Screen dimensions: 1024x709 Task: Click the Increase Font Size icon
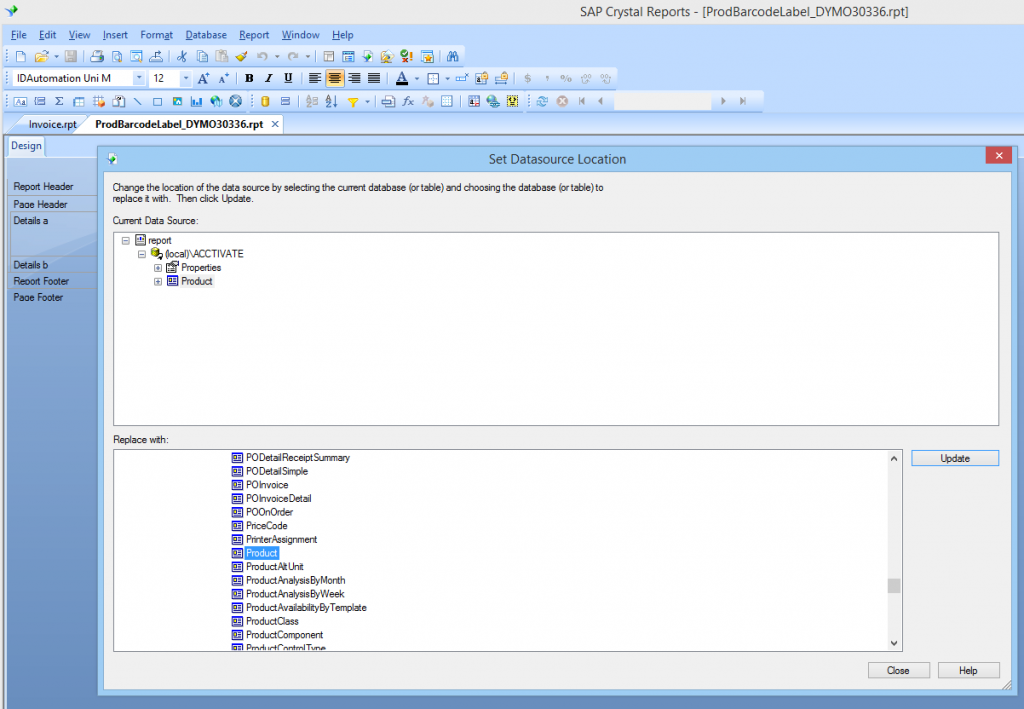coord(204,78)
